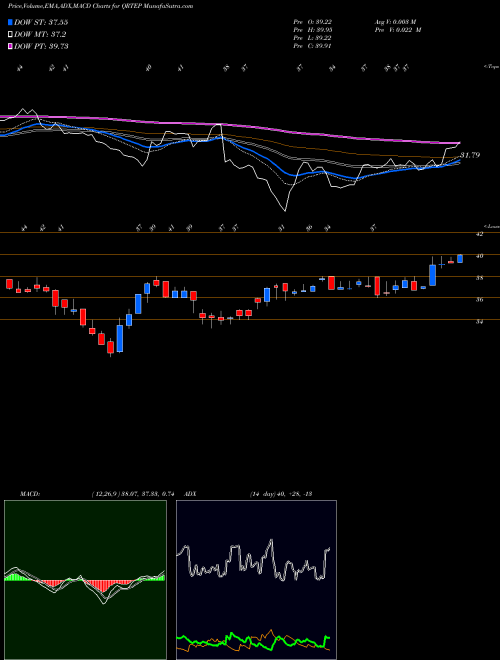Click the 38 price axis label
The height and width of the screenshot is (660, 500).
(479, 278)
